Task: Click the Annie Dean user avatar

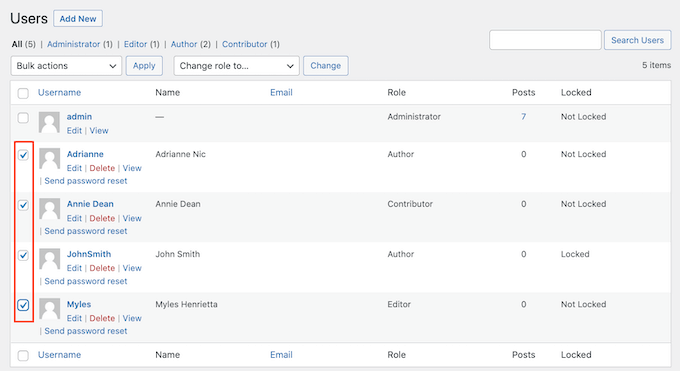Action: 49,209
